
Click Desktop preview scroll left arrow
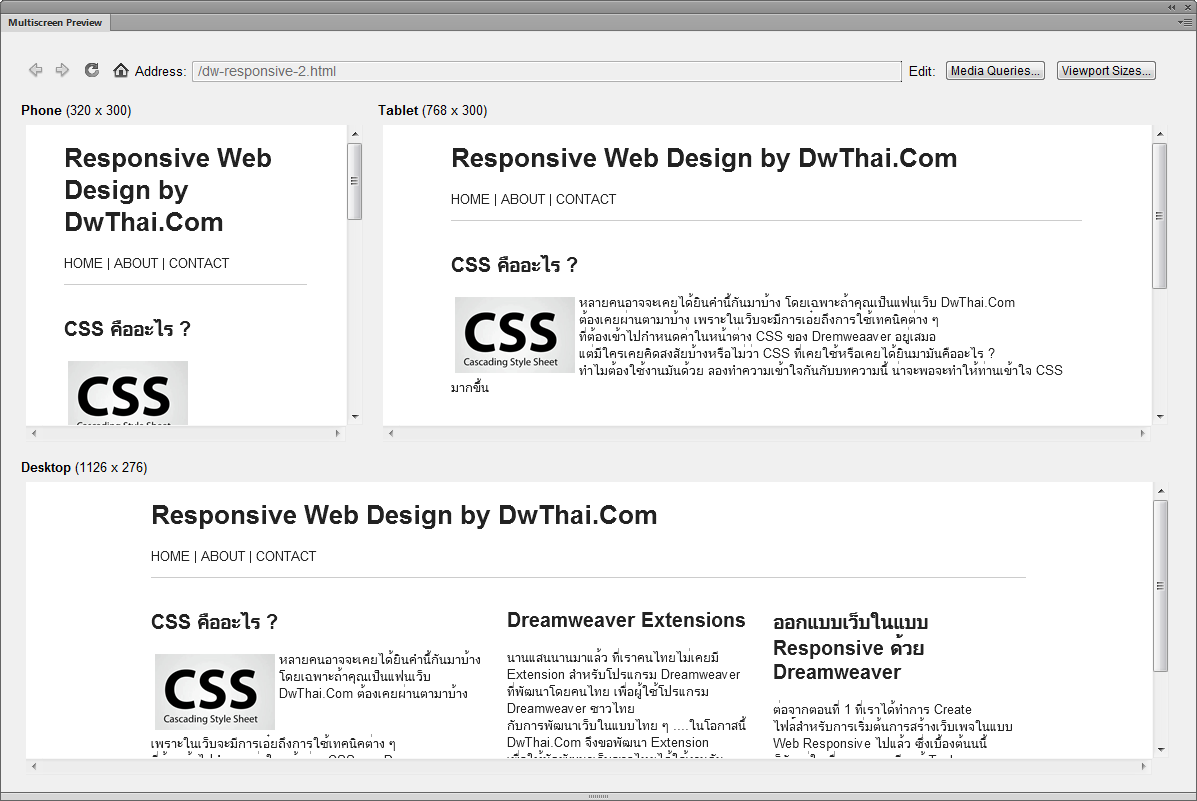(x=34, y=766)
